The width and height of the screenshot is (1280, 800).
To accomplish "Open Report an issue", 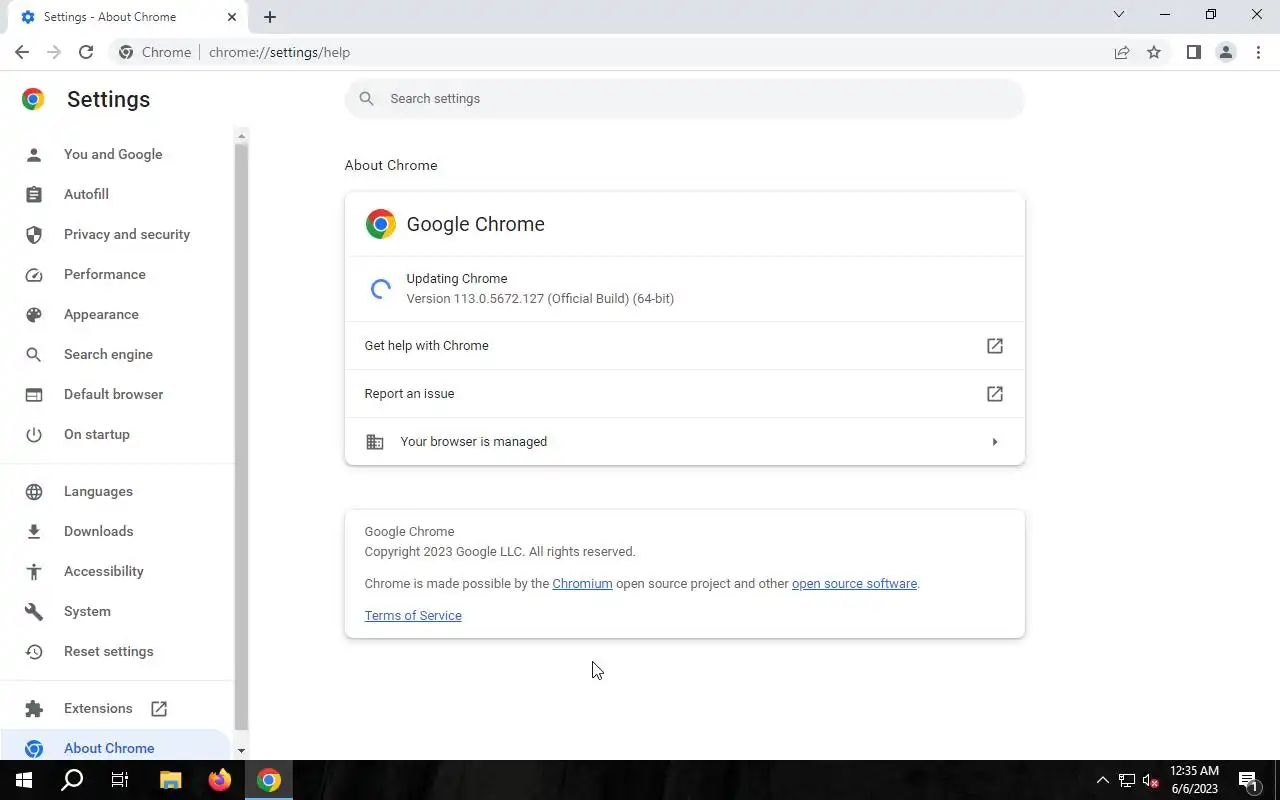I will [685, 393].
